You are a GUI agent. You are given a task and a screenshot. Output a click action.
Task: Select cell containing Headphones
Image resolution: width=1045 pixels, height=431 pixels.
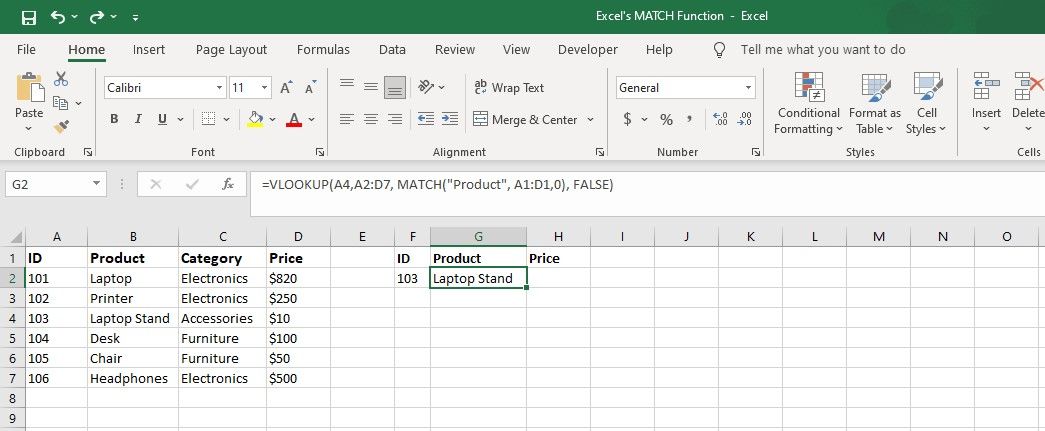click(133, 378)
